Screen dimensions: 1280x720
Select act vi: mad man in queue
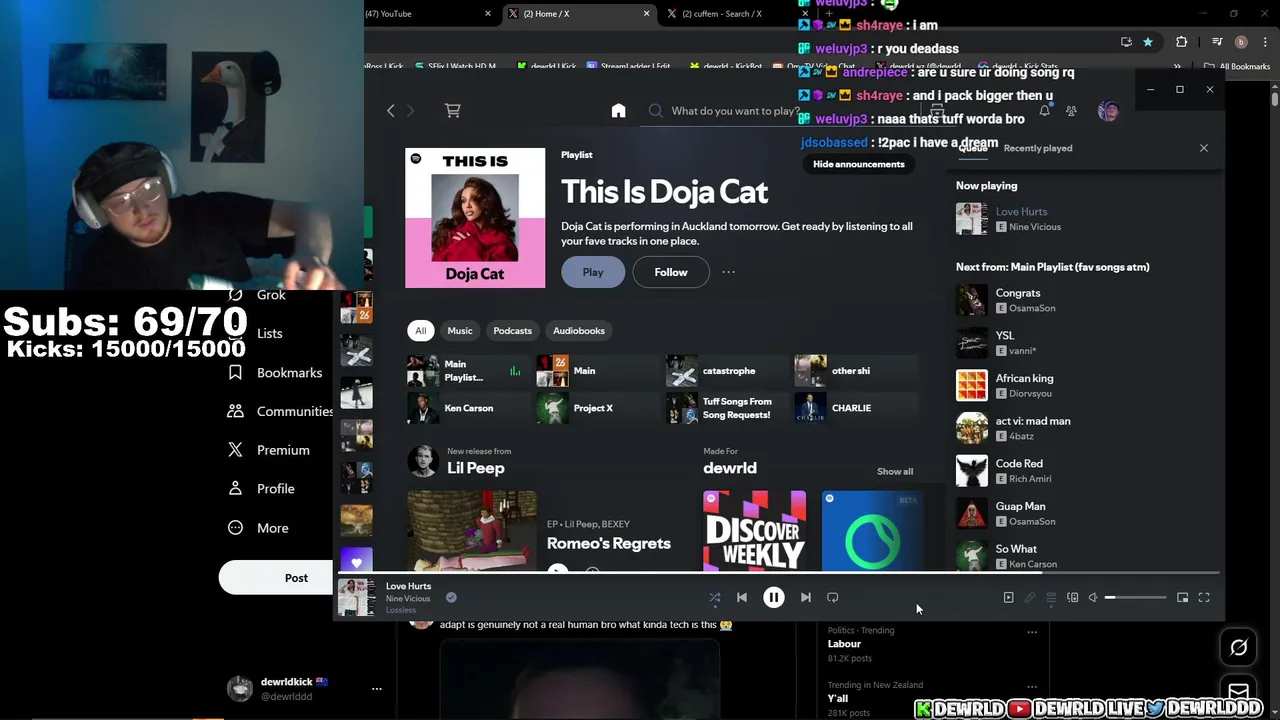pyautogui.click(x=1085, y=428)
